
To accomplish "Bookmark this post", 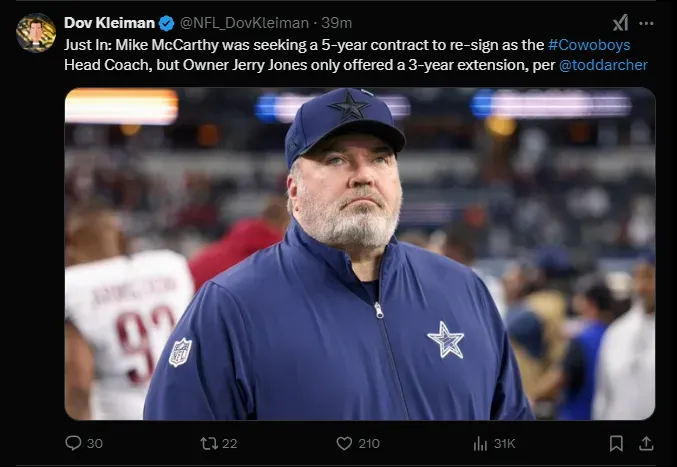I will (x=616, y=443).
